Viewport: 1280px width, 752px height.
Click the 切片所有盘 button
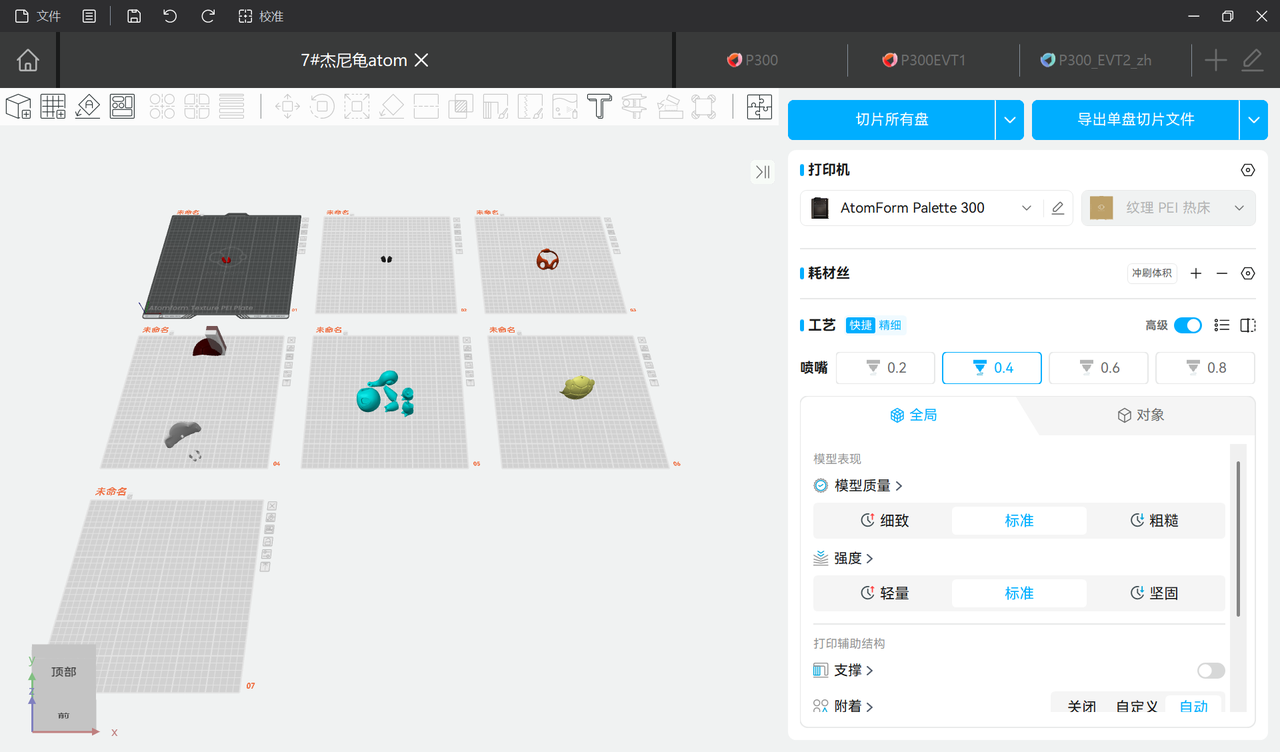coord(892,120)
